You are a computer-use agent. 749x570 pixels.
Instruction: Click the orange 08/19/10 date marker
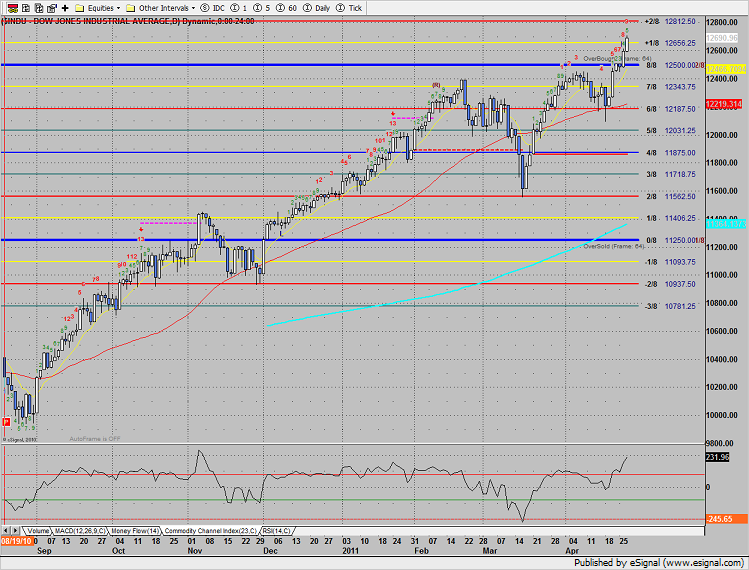pos(17,541)
